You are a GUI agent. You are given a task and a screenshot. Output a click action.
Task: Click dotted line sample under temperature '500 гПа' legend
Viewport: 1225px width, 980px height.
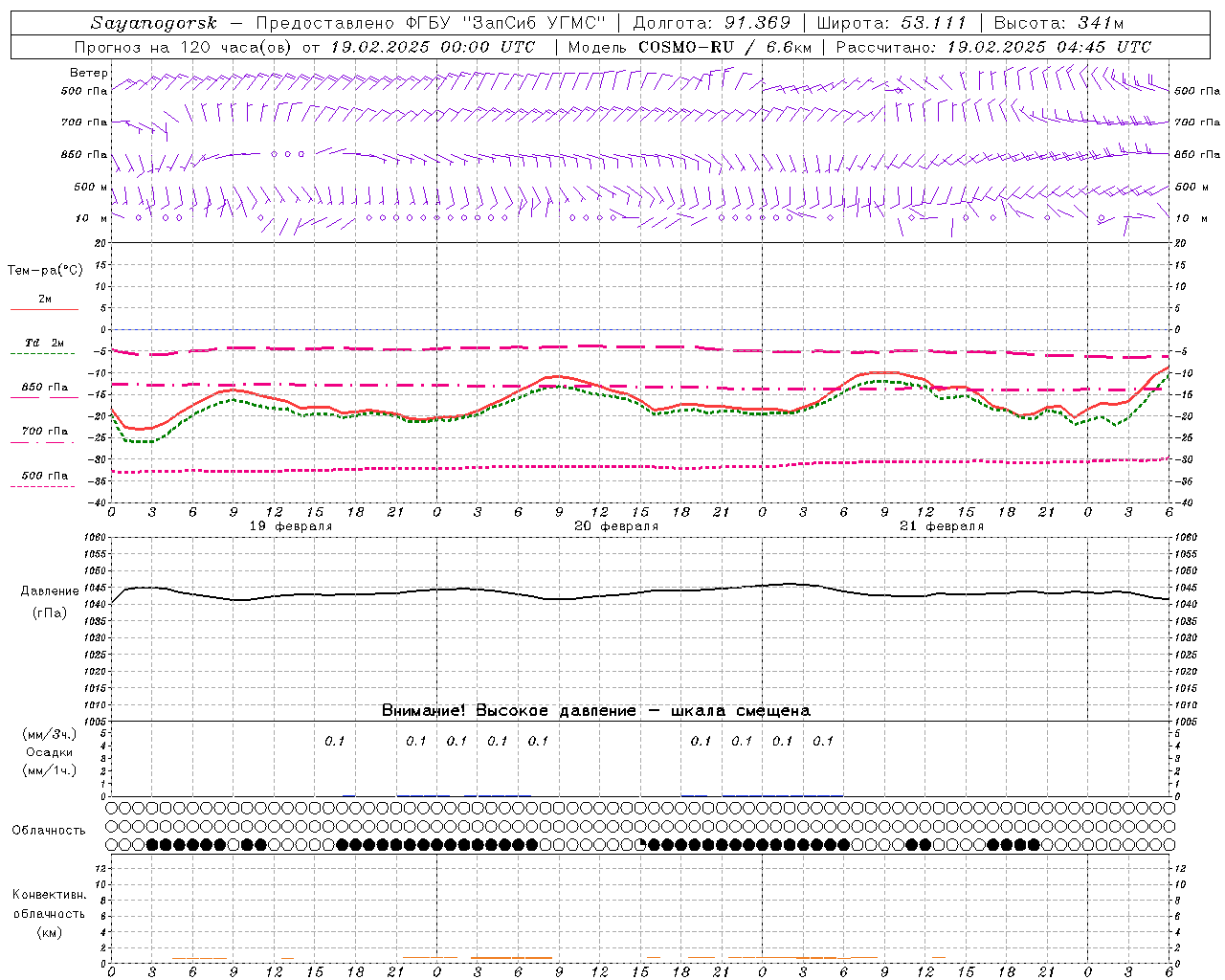pyautogui.click(x=42, y=486)
